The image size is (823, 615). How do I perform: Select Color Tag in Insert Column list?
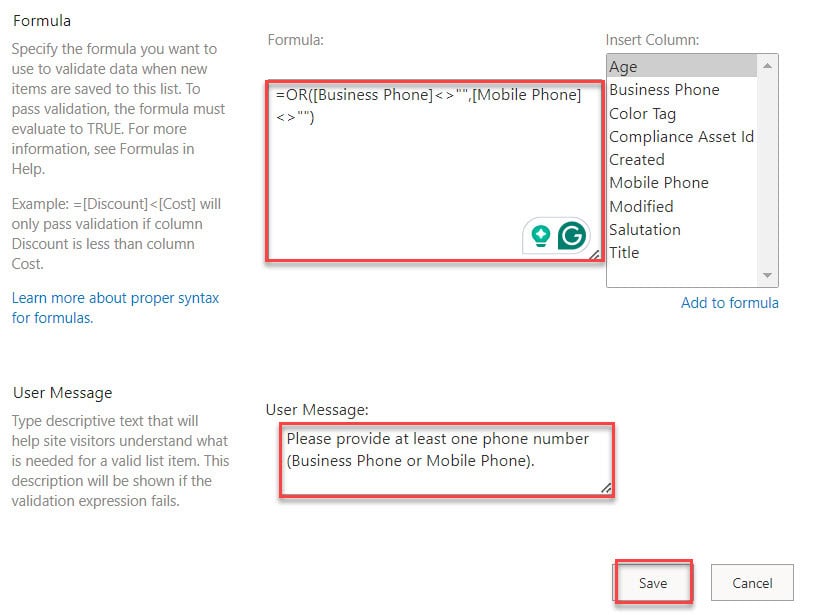(x=681, y=113)
